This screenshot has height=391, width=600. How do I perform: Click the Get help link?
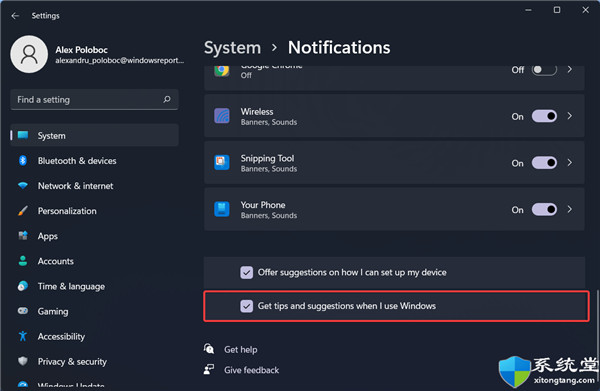pyautogui.click(x=241, y=349)
